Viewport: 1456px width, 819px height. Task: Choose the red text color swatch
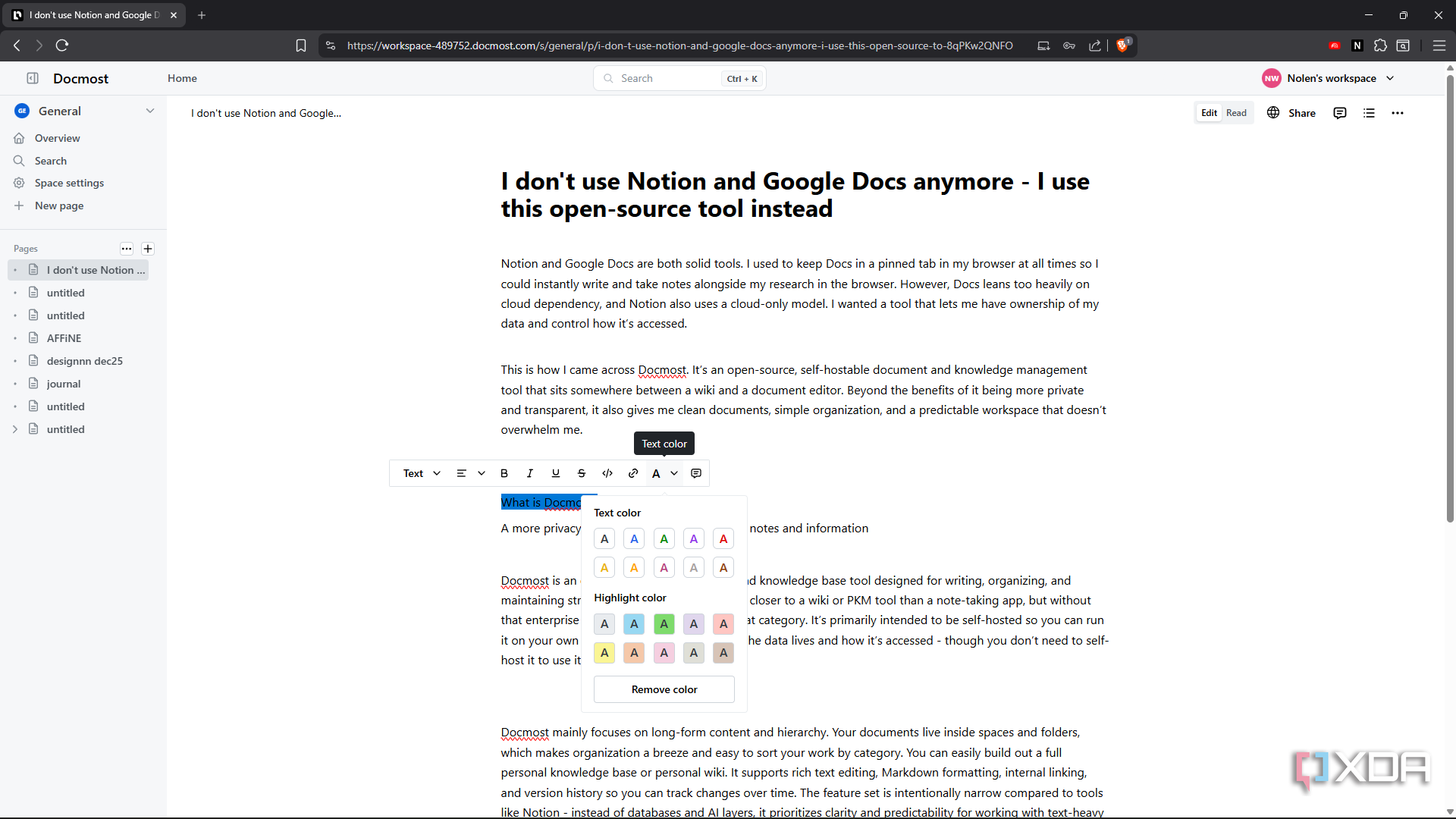723,539
